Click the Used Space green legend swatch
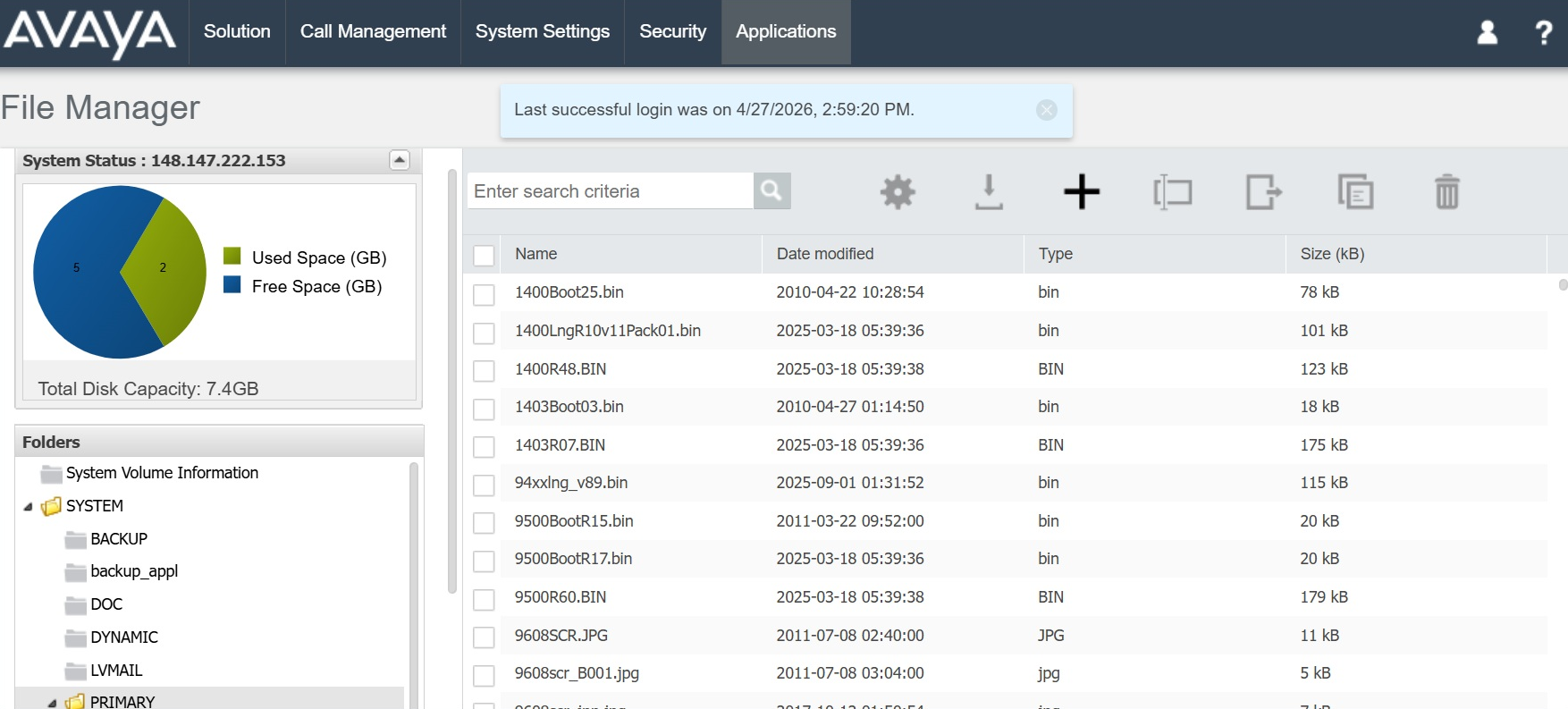The image size is (1568, 709). [232, 257]
